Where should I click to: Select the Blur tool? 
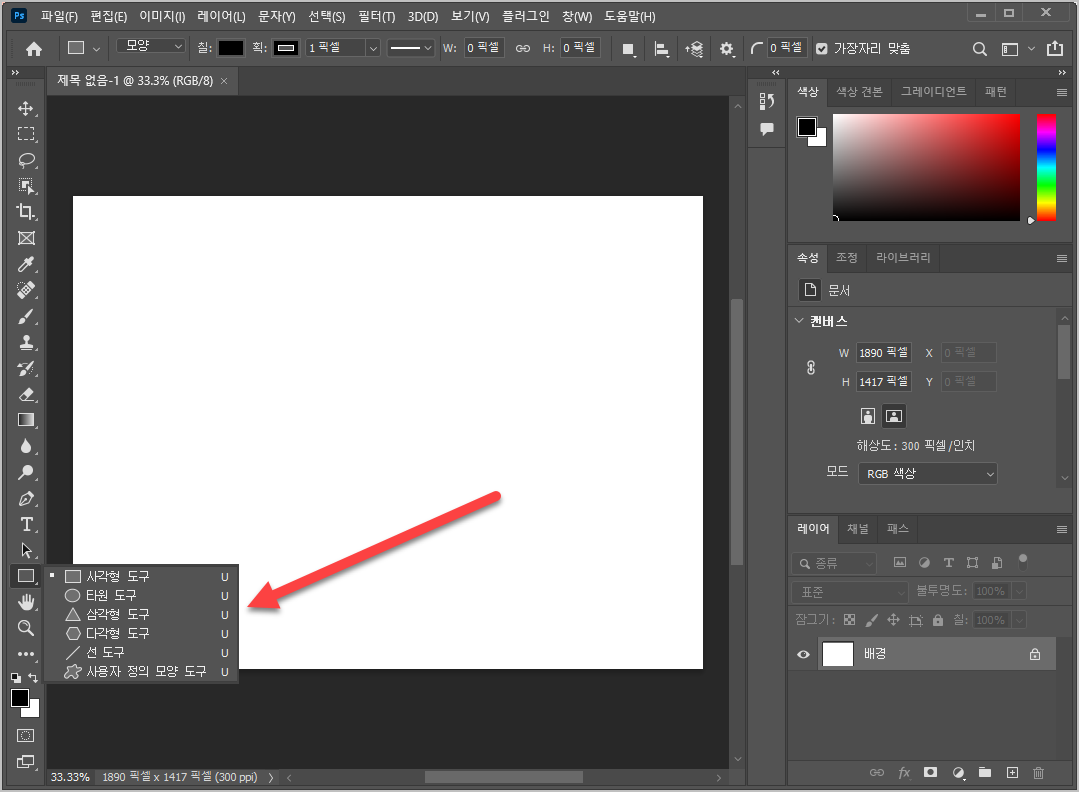26,446
